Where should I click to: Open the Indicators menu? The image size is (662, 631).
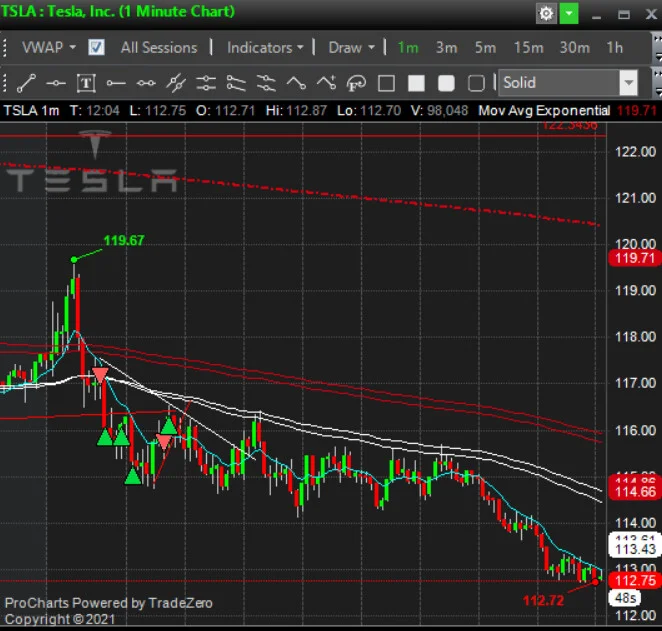265,48
